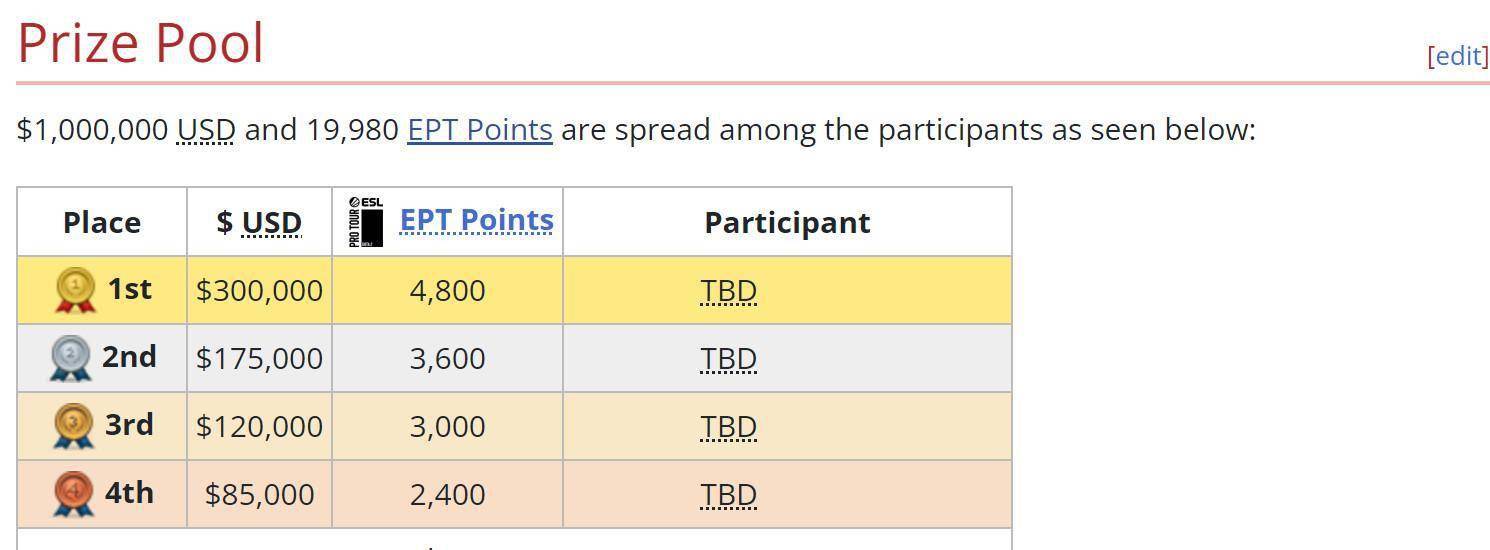Click the Place column header
Screen dimensions: 1490x550
click(x=102, y=222)
